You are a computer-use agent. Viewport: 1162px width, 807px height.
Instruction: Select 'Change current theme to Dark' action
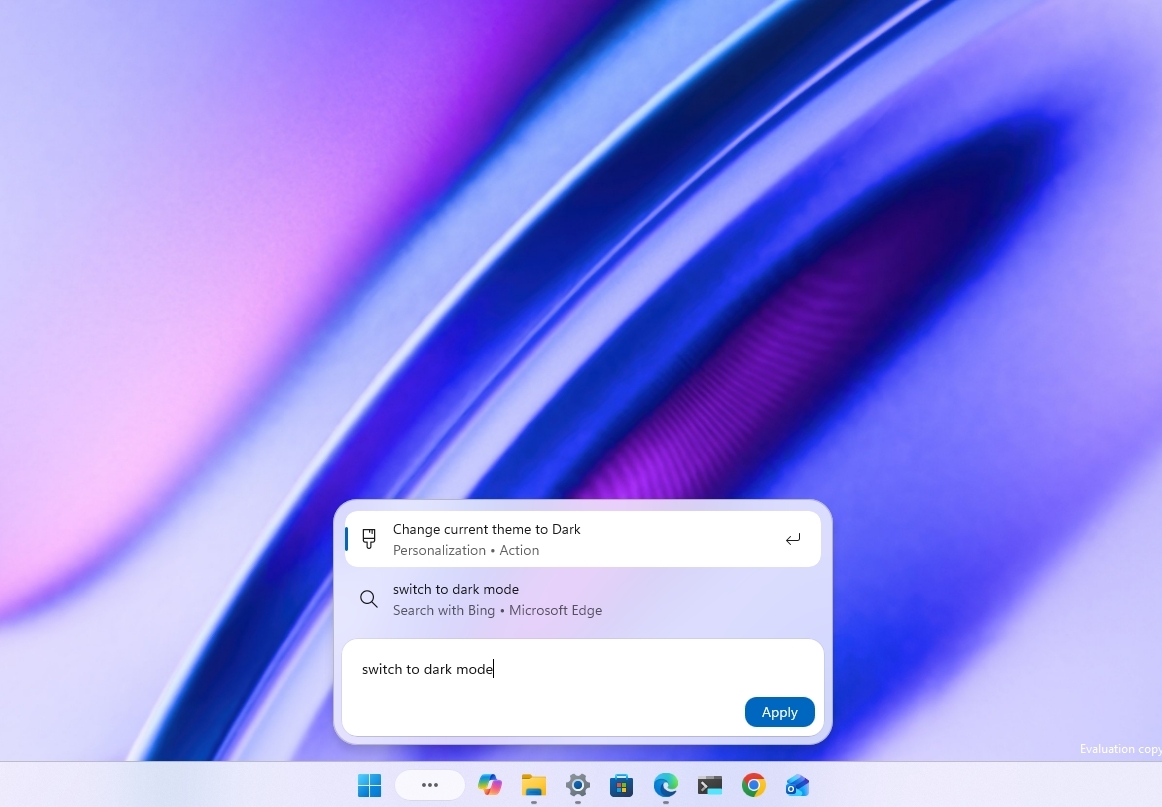(x=582, y=539)
